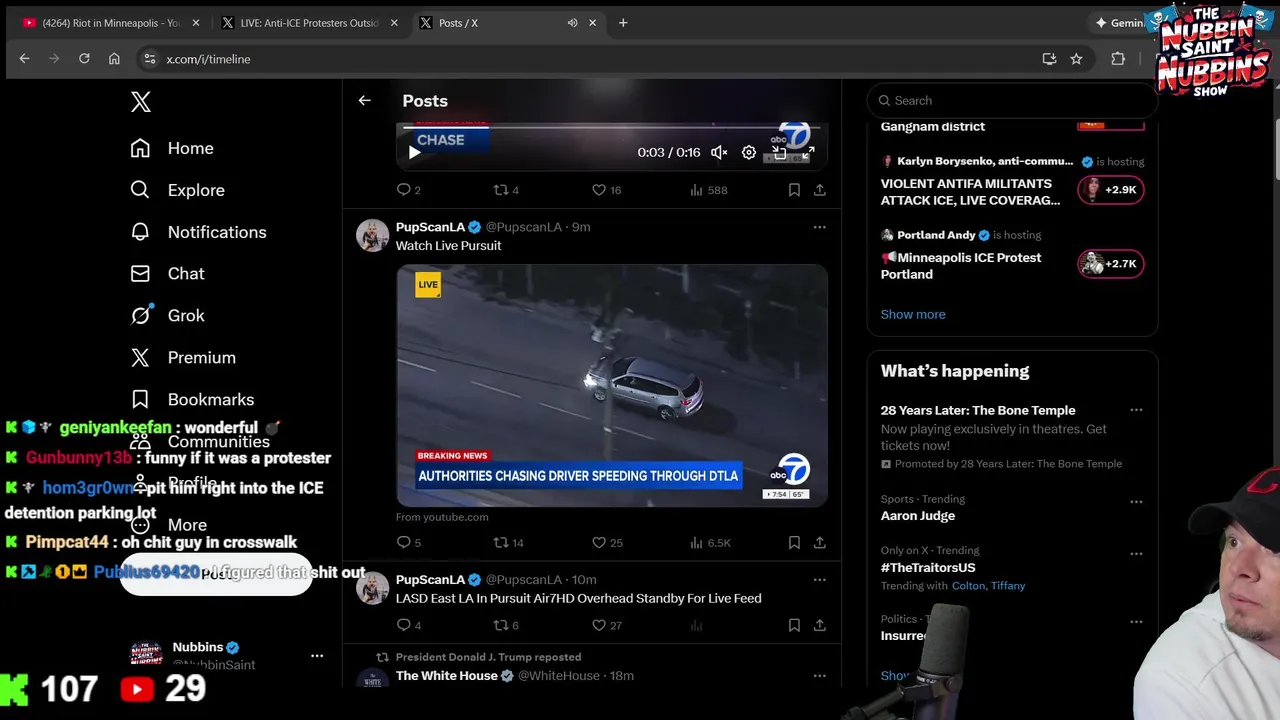Image resolution: width=1280 pixels, height=720 pixels.
Task: Open options for 28 Years Later promoted trend
Action: coord(1136,410)
